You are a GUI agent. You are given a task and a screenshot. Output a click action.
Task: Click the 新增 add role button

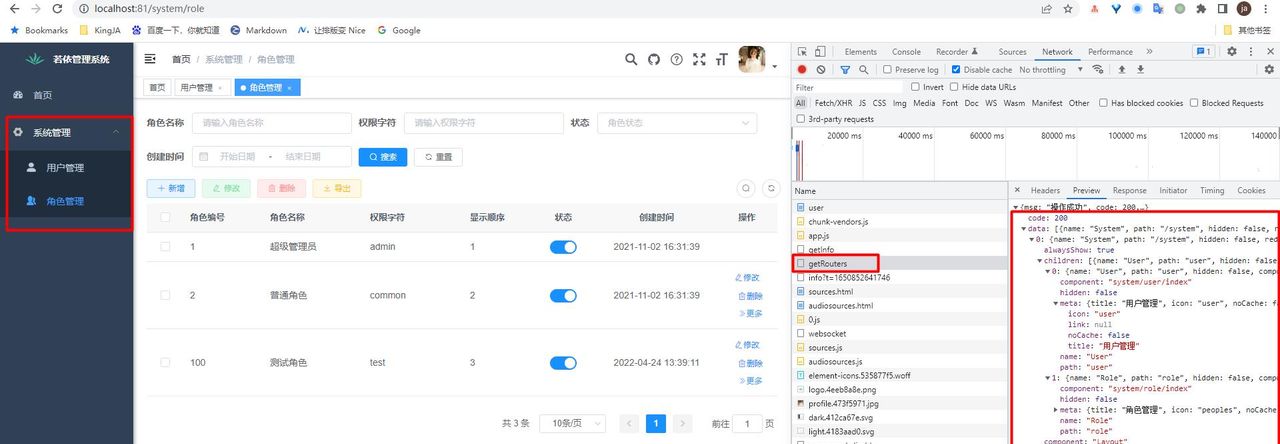170,188
